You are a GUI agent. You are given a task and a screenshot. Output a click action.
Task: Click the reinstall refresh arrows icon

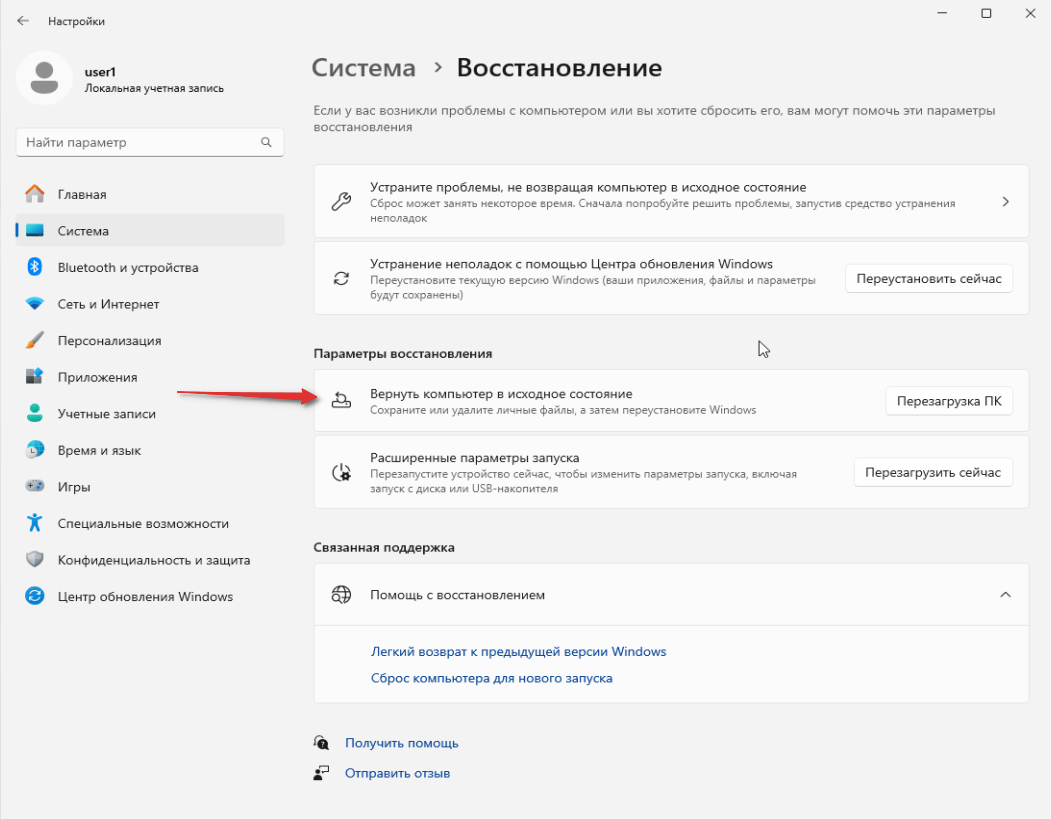[342, 278]
